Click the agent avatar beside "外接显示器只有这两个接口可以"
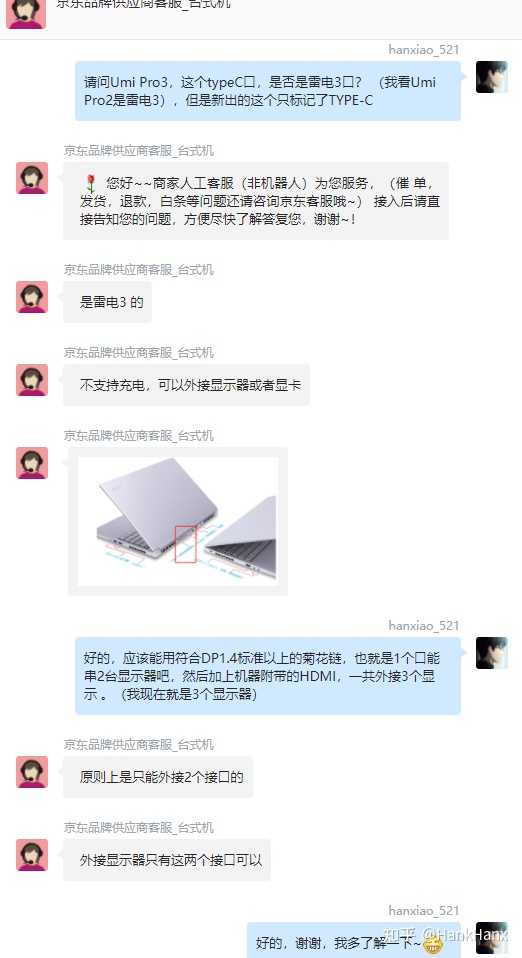The width and height of the screenshot is (522, 958). [x=32, y=855]
